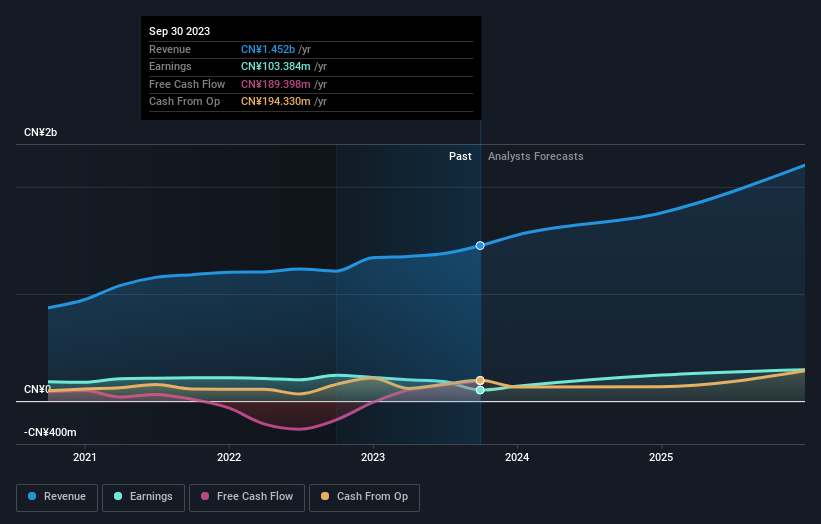Select the Revenue data point marker on the chart

click(x=480, y=246)
